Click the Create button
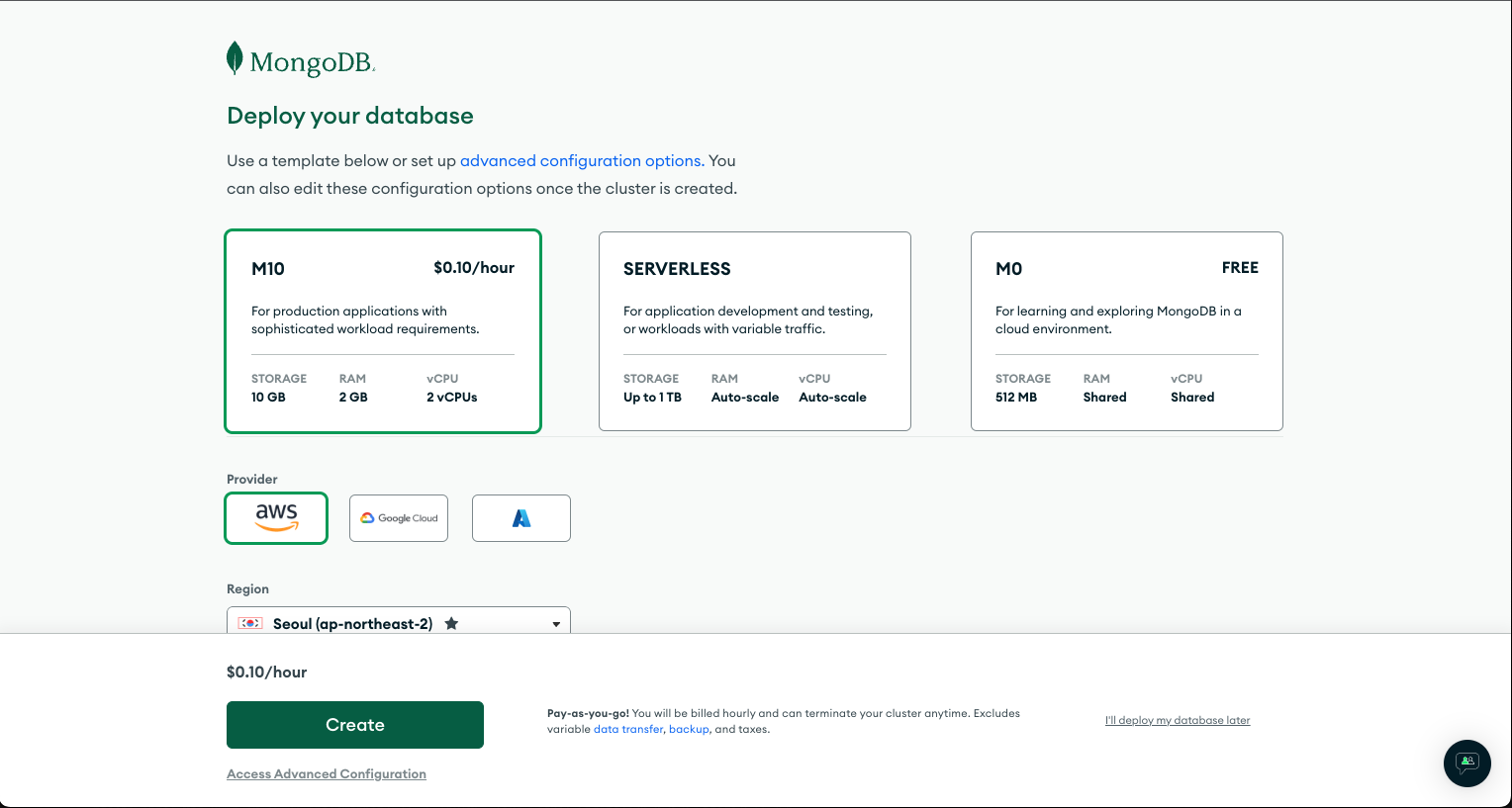Viewport: 1512px width, 808px height. pos(355,725)
